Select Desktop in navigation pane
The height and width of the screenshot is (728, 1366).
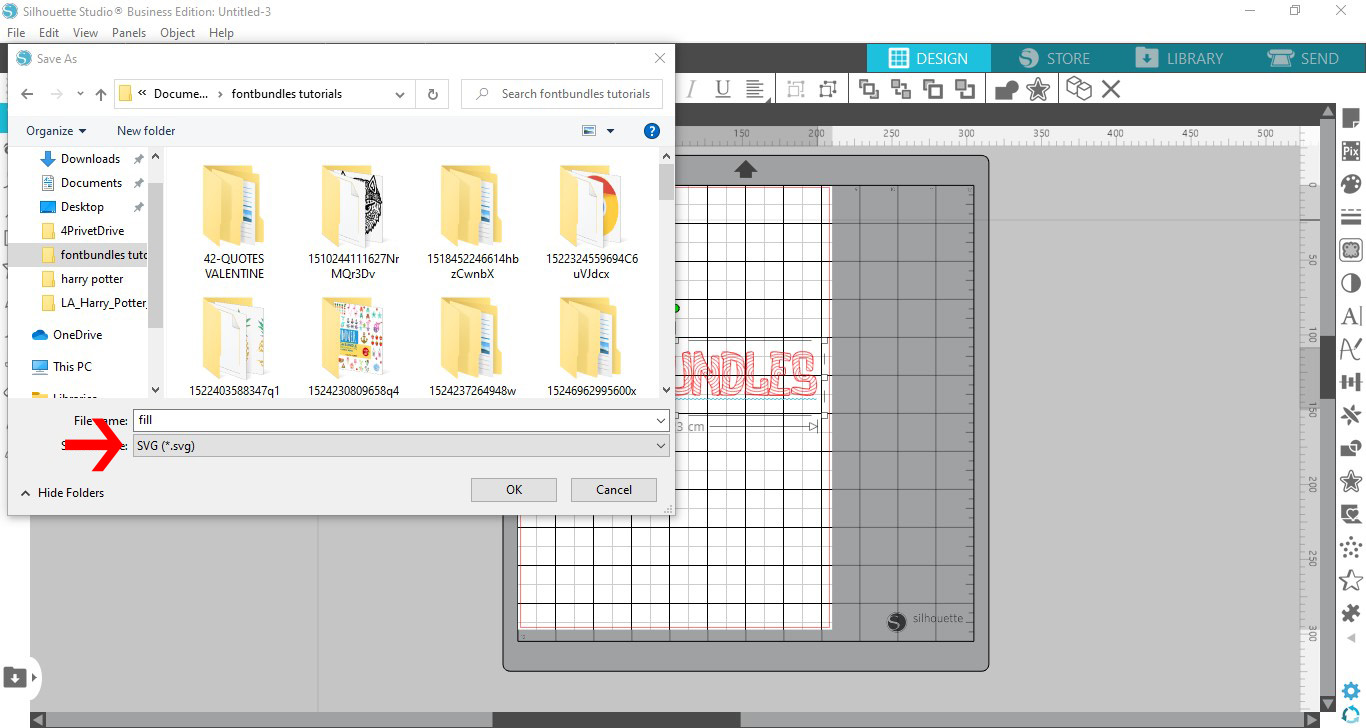[x=82, y=207]
